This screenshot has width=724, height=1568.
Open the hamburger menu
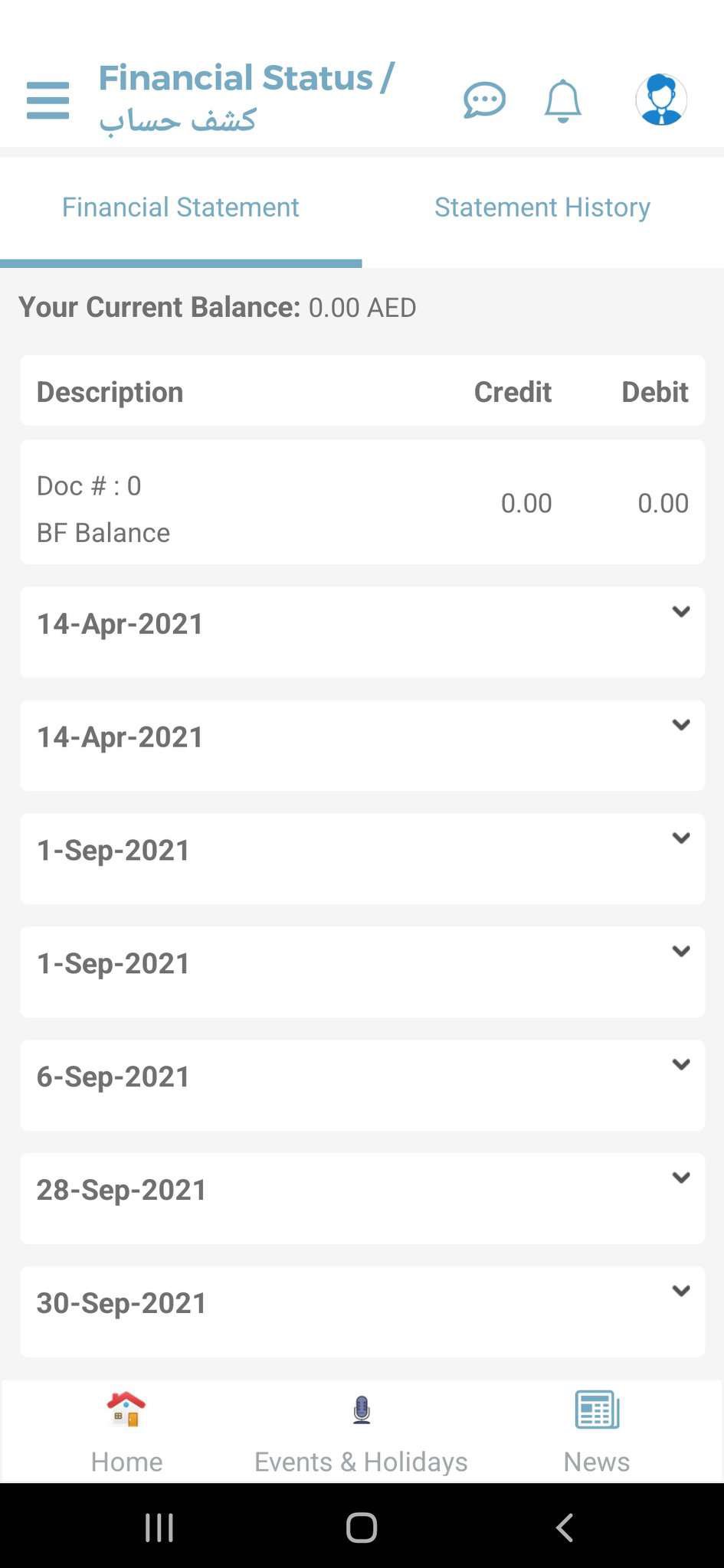[48, 100]
